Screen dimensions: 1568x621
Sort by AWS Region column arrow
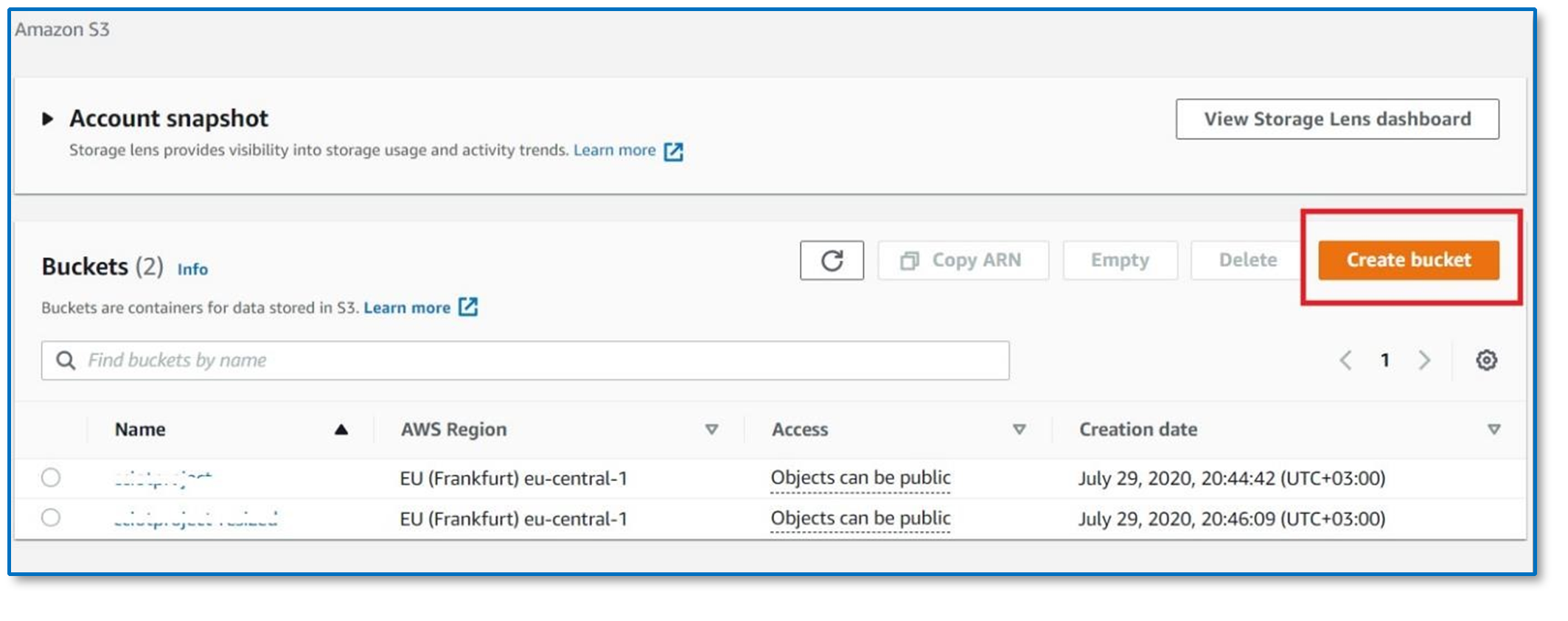(x=711, y=429)
